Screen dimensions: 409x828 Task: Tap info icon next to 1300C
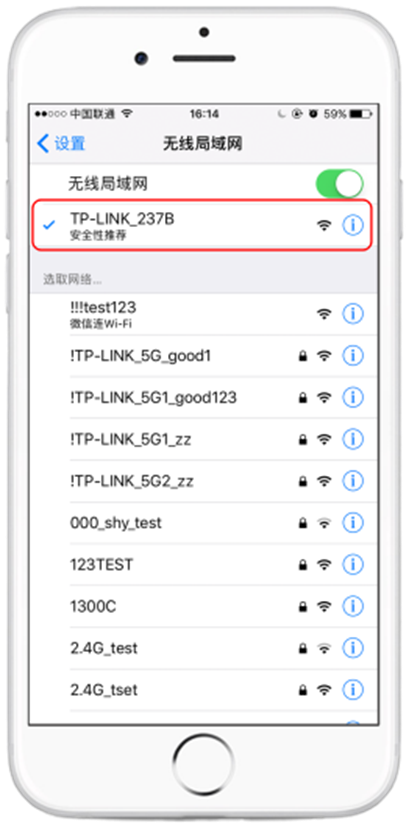point(353,606)
